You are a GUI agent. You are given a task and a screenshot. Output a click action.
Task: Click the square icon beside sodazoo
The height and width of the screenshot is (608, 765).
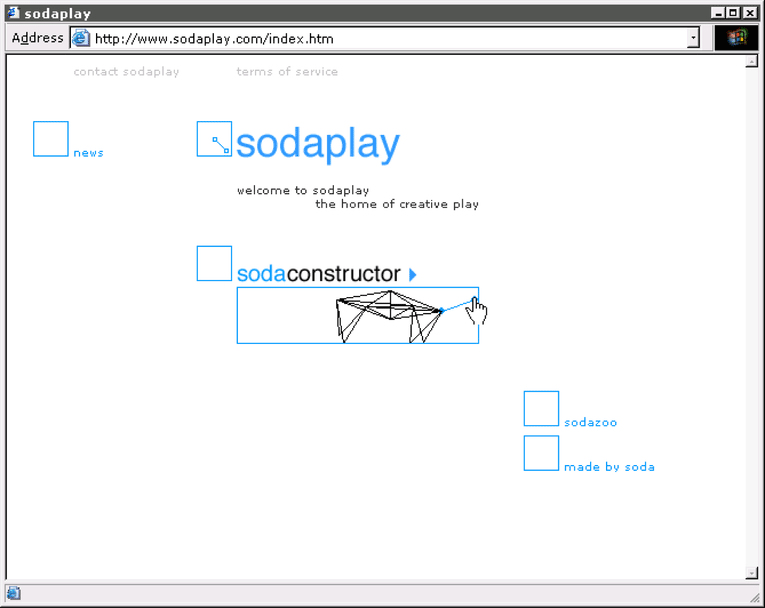click(x=541, y=408)
